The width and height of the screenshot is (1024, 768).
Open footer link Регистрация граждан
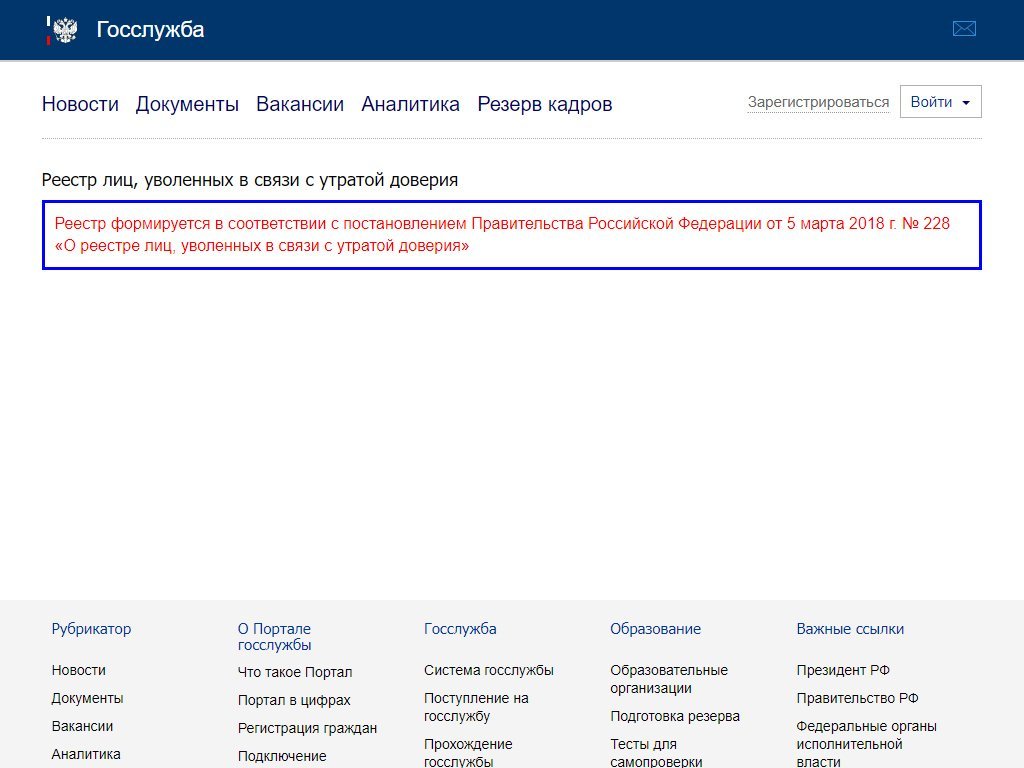307,728
